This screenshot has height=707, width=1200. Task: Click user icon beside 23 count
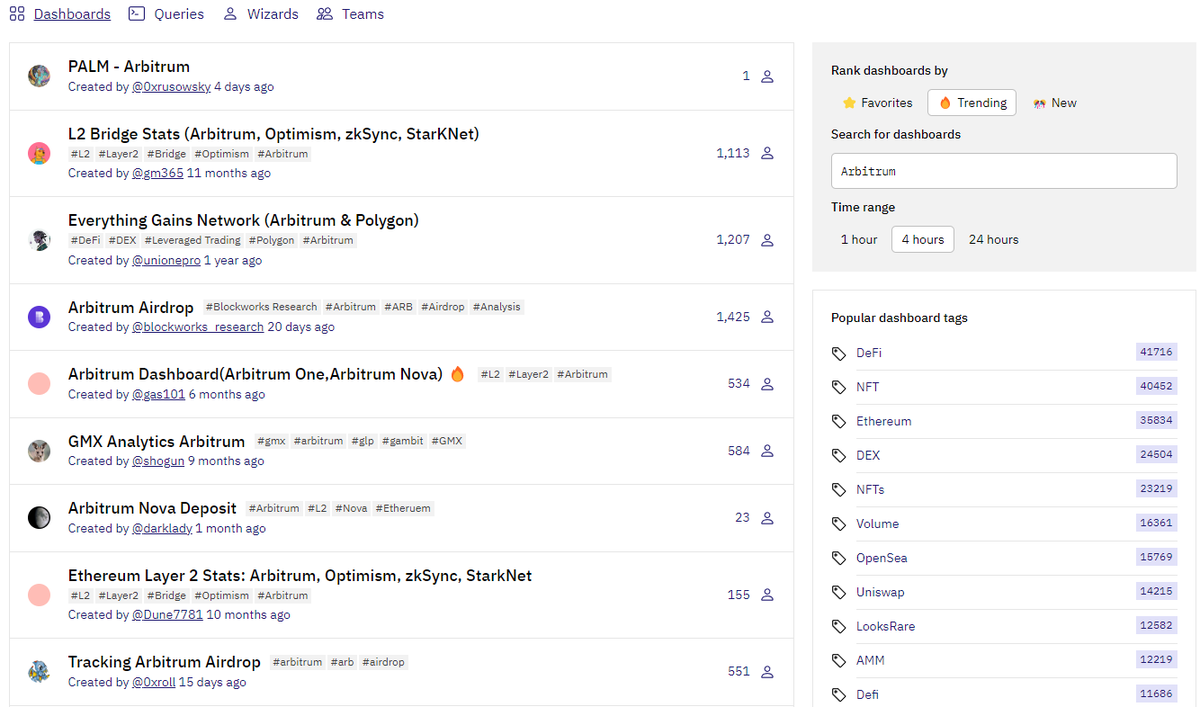coord(767,518)
